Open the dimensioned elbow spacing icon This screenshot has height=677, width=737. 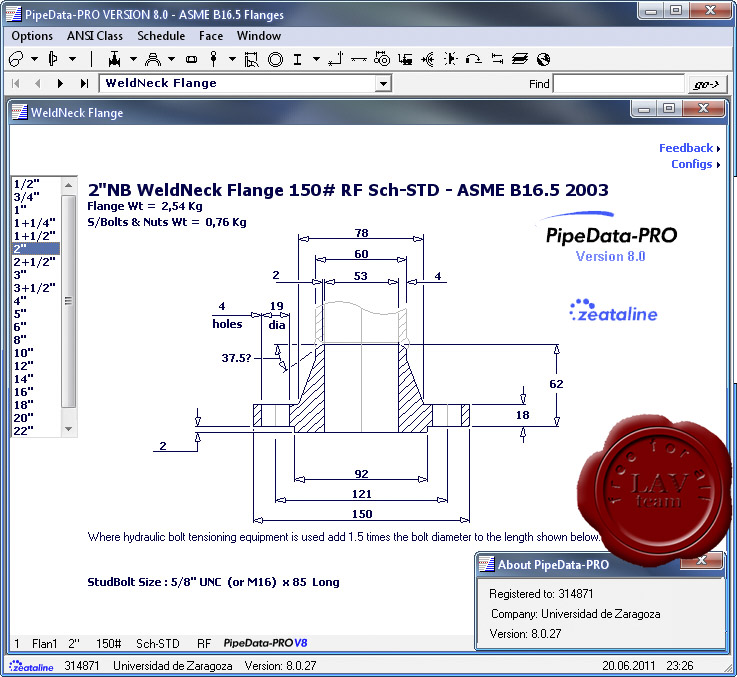click(x=251, y=59)
